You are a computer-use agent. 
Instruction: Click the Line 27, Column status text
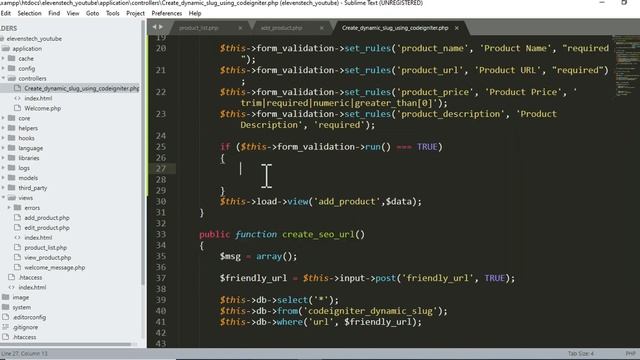pyautogui.click(x=24, y=353)
